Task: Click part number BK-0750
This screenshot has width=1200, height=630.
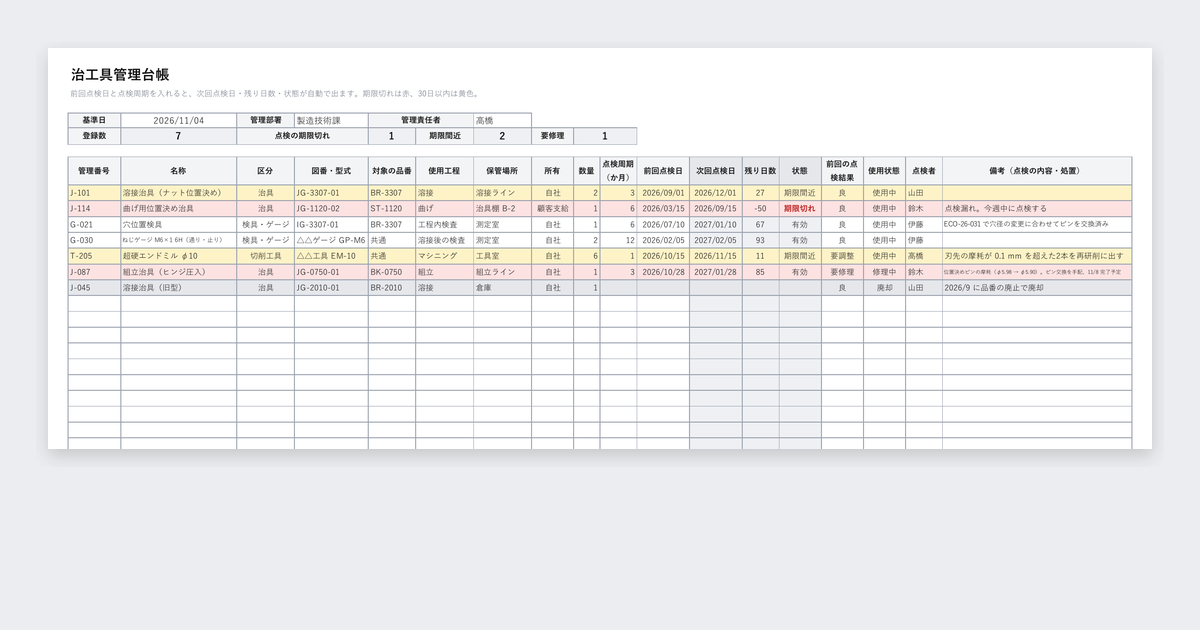Action: 391,272
